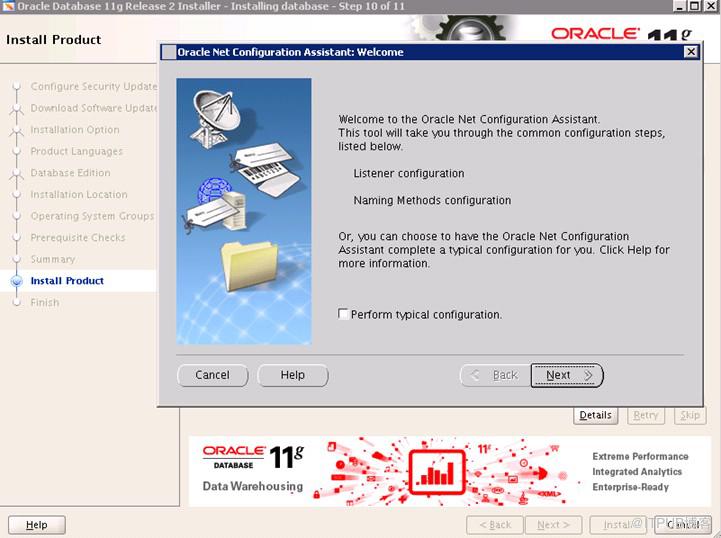
Task: Click the Retry button in installer
Action: 646,415
